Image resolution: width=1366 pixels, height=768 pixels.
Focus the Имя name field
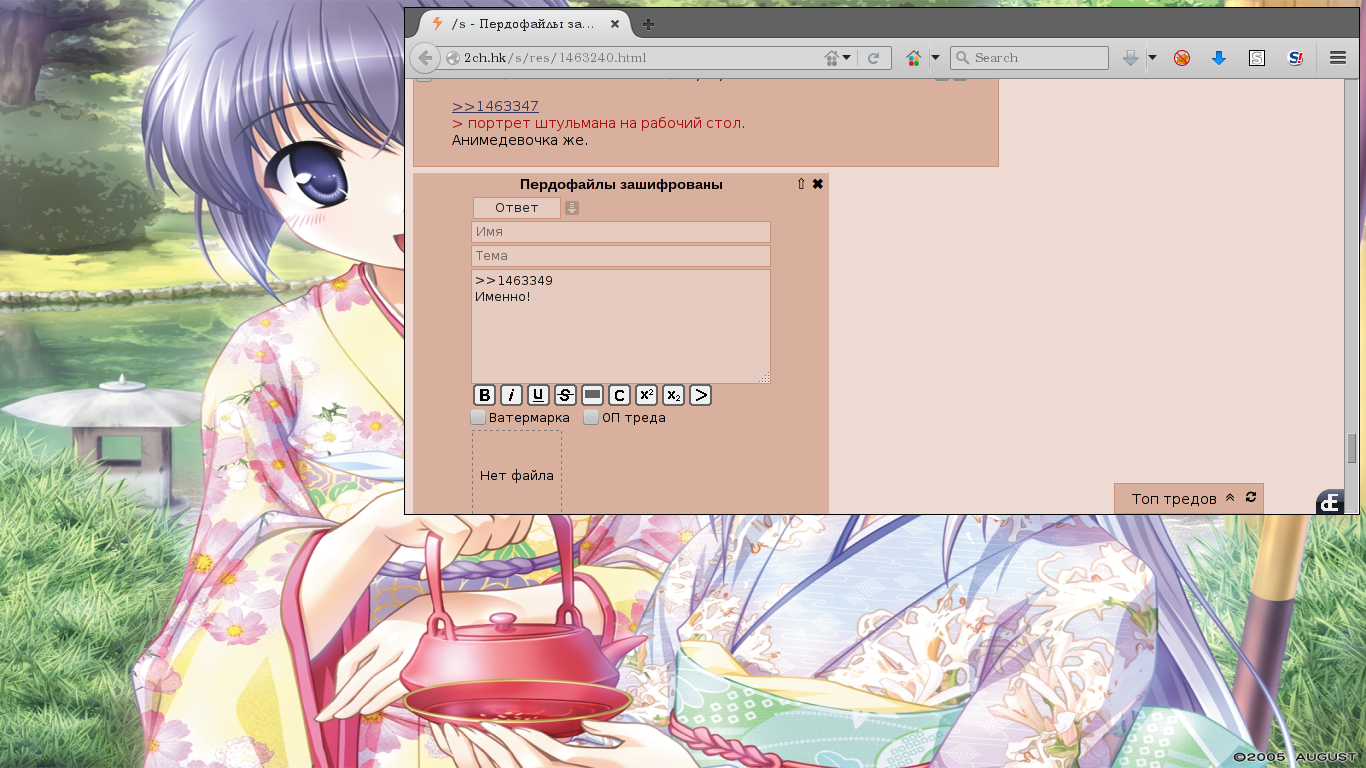tap(621, 232)
